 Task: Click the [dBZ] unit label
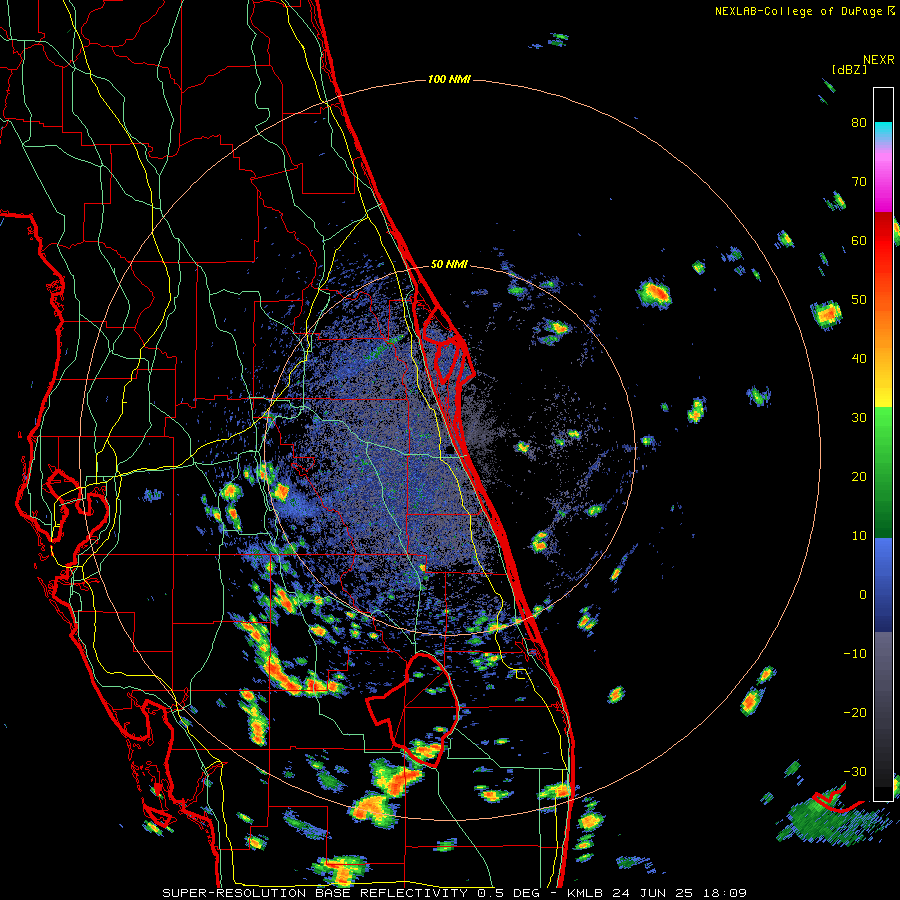849,69
